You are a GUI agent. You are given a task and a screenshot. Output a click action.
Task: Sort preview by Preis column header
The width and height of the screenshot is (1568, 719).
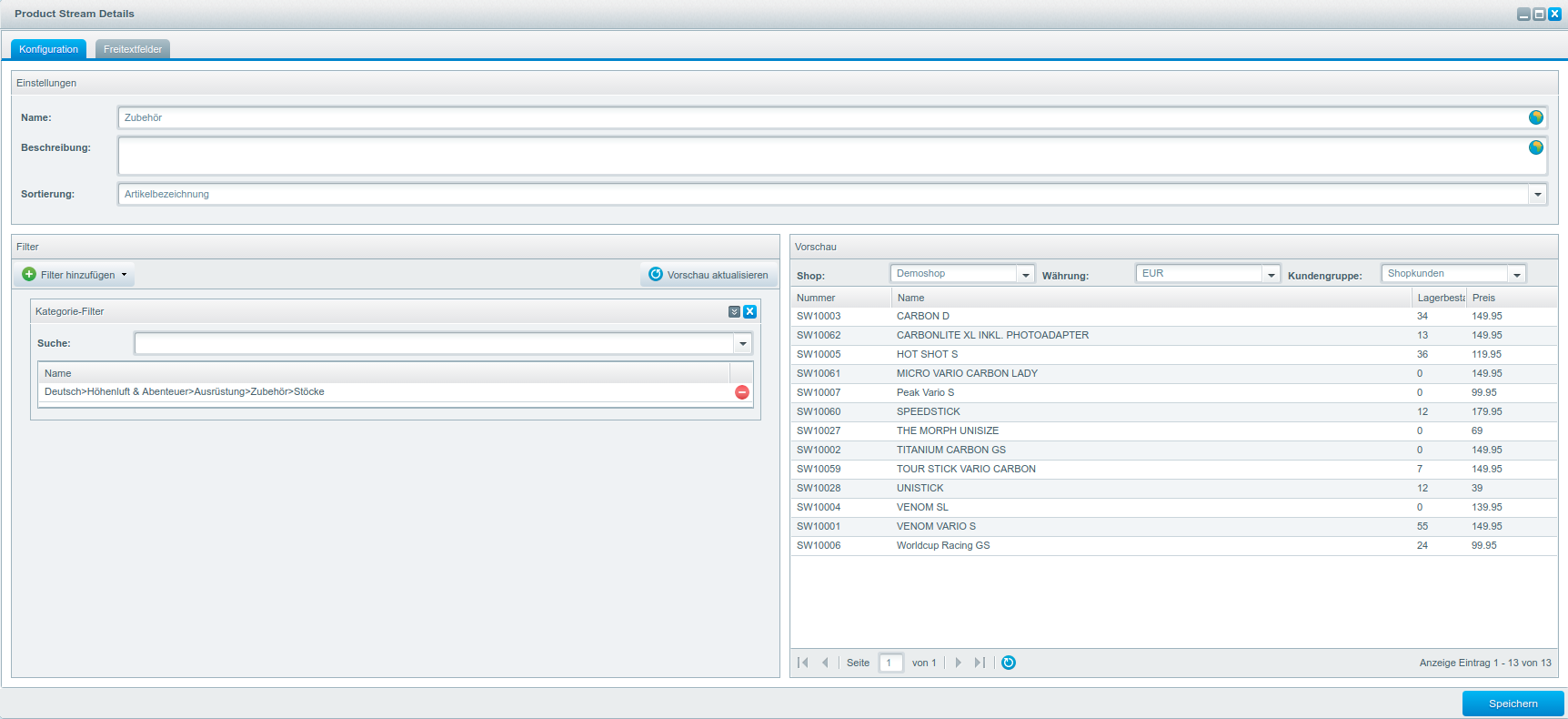[x=1512, y=298]
